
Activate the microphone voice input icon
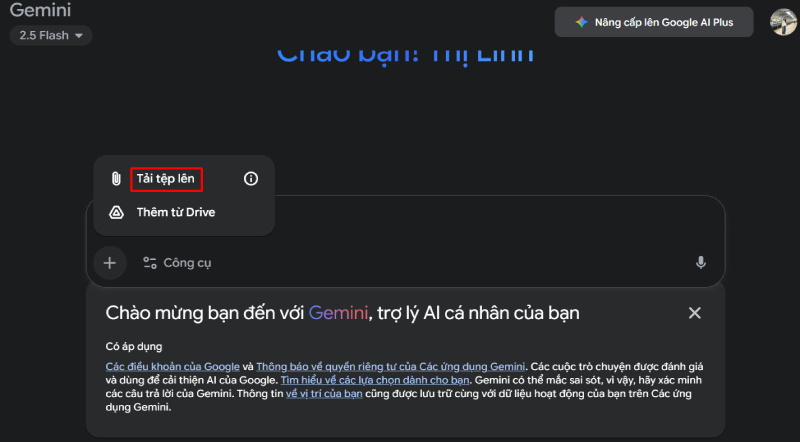701,263
